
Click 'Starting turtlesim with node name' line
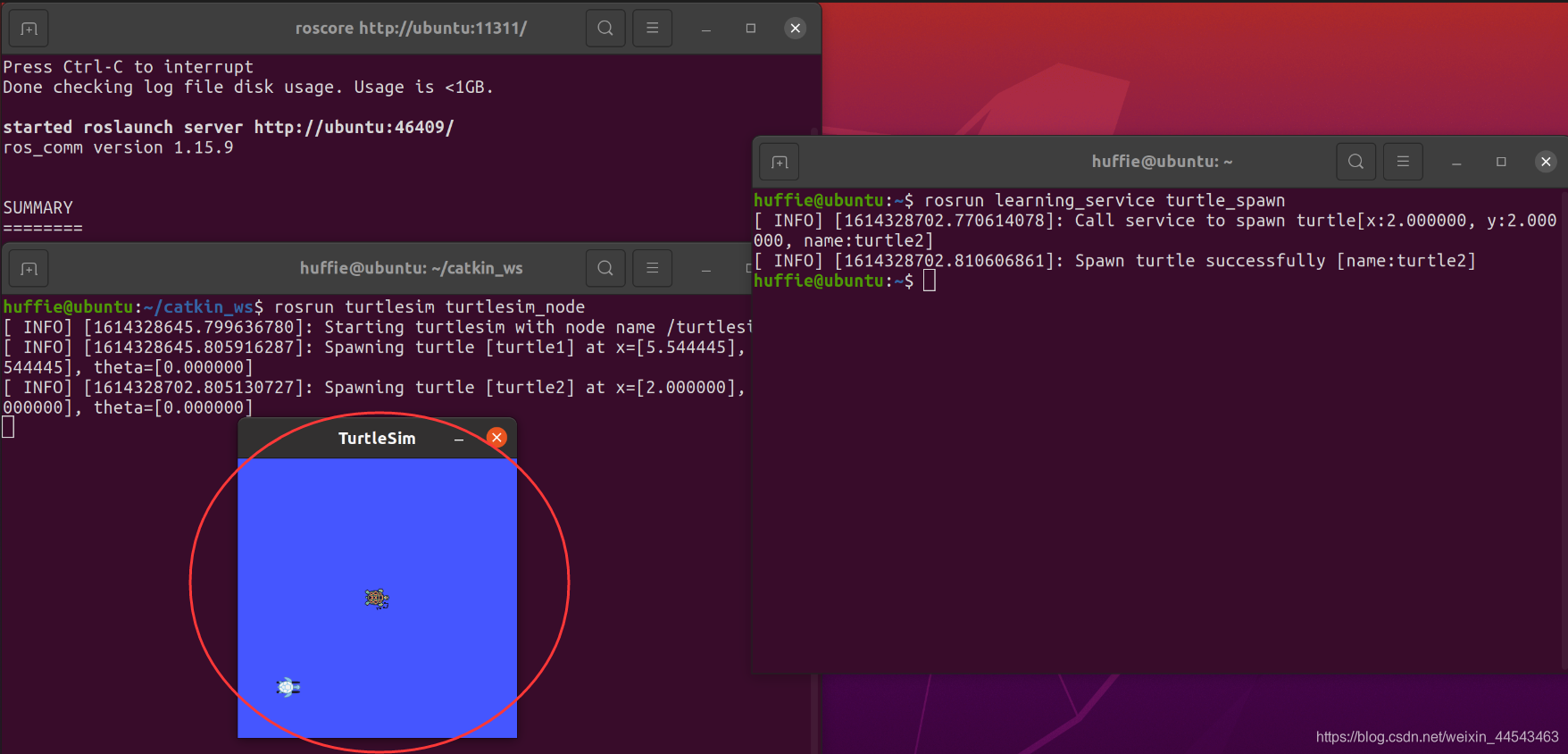(x=376, y=327)
